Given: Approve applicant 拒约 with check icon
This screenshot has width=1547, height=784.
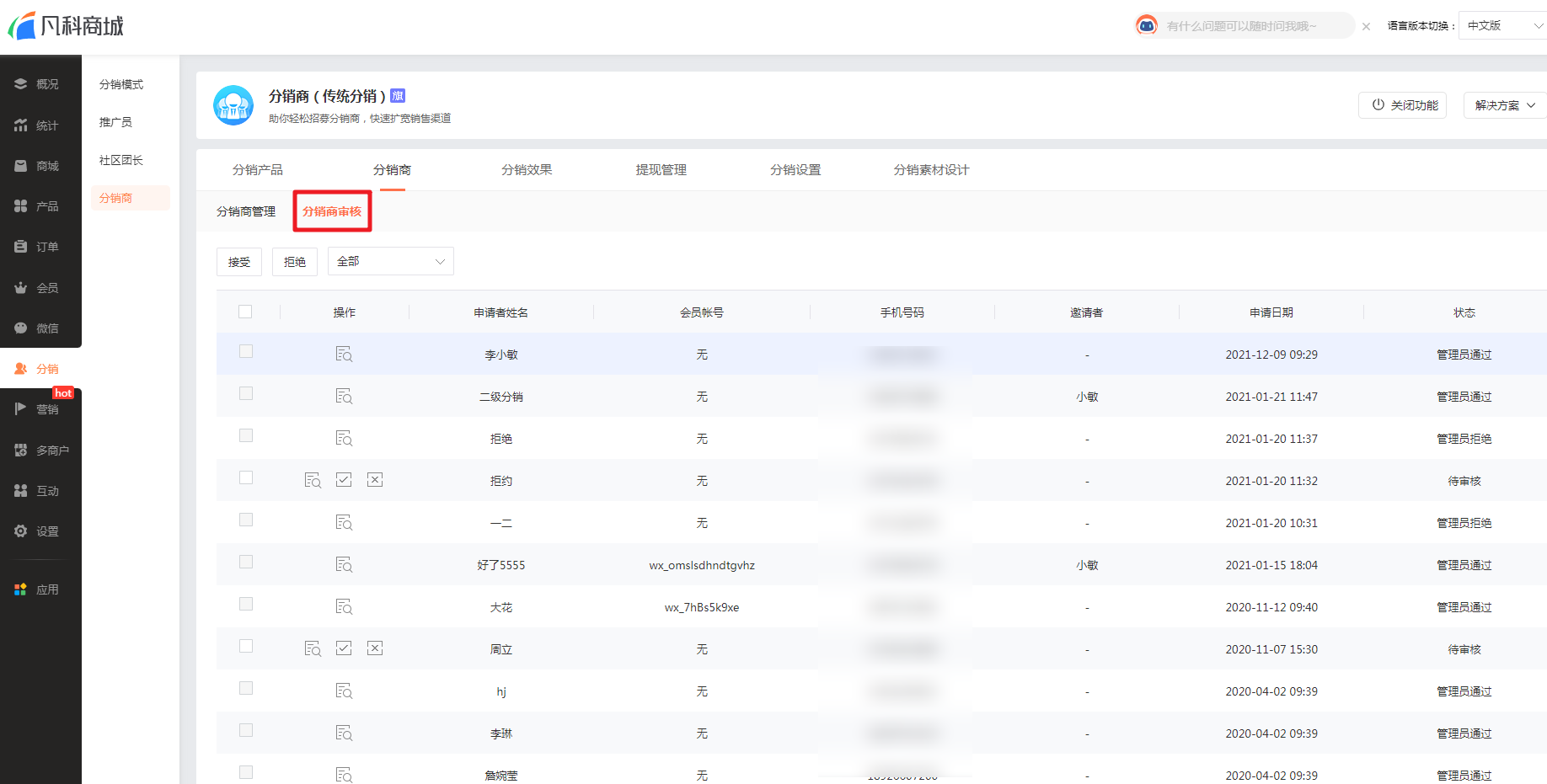Looking at the screenshot, I should click(x=344, y=479).
